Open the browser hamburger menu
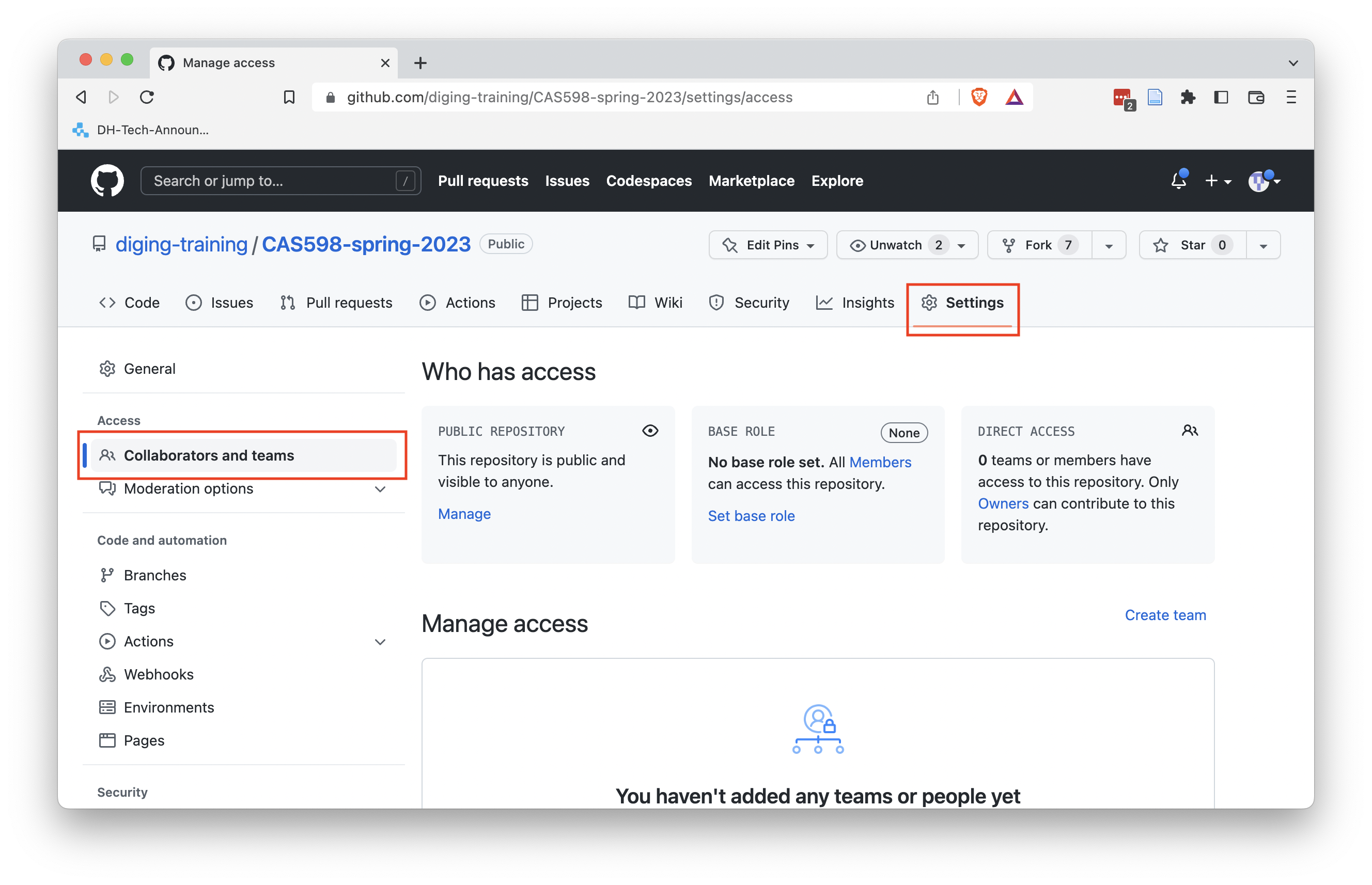 pyautogui.click(x=1291, y=97)
